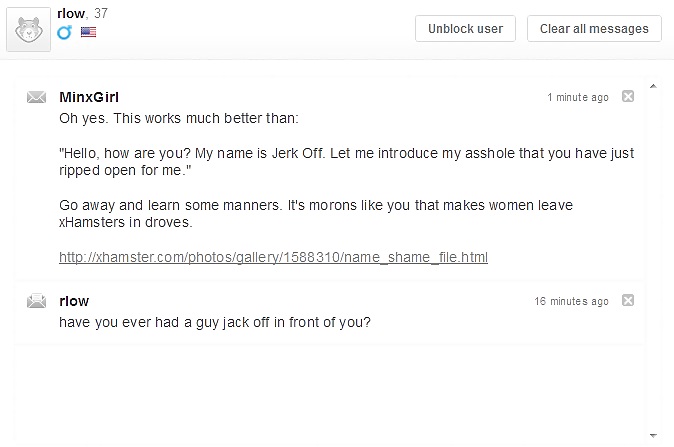
Task: Click the '1 minute ago' timestamp
Action: point(578,97)
